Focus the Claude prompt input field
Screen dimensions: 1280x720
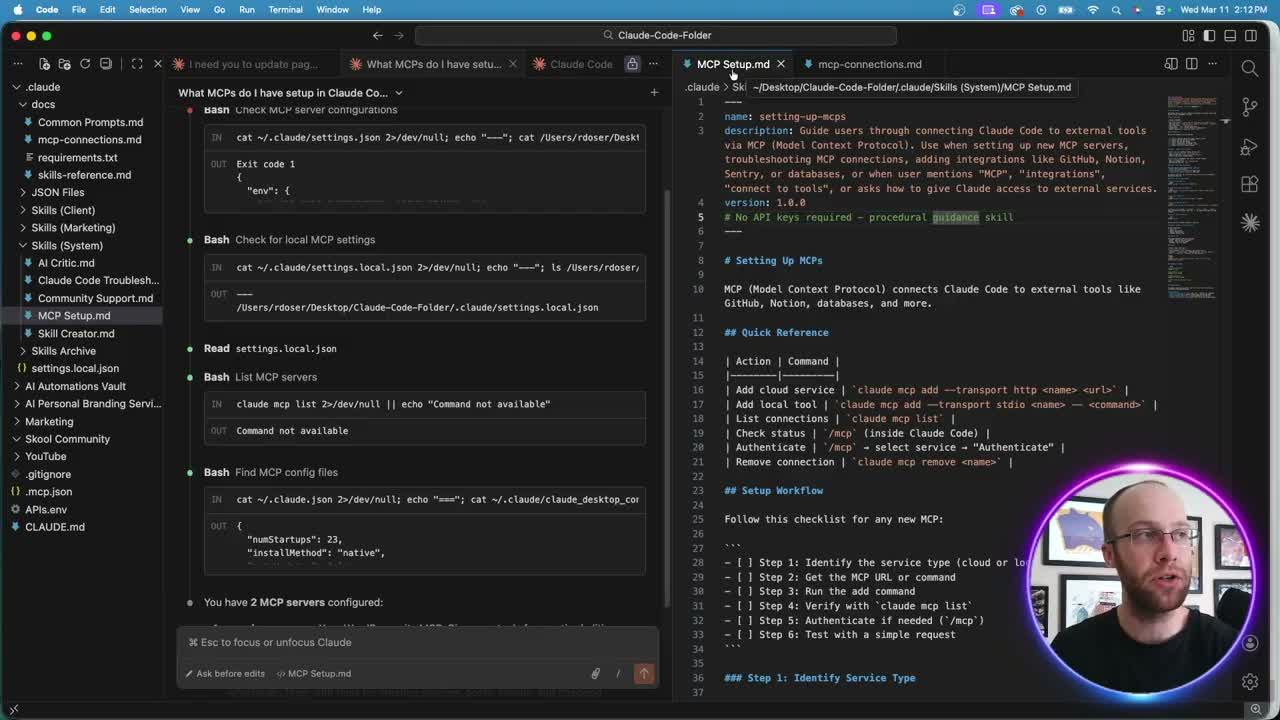click(x=418, y=642)
